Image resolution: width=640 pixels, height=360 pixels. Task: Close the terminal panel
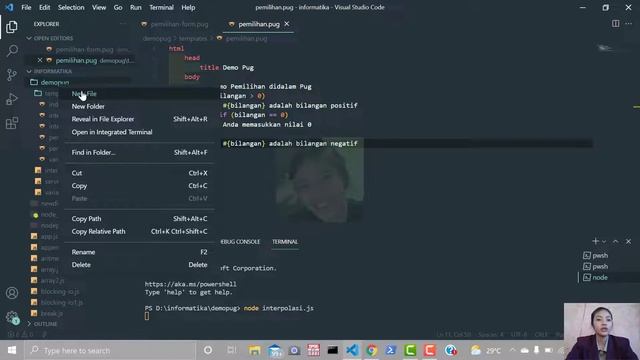(x=628, y=241)
